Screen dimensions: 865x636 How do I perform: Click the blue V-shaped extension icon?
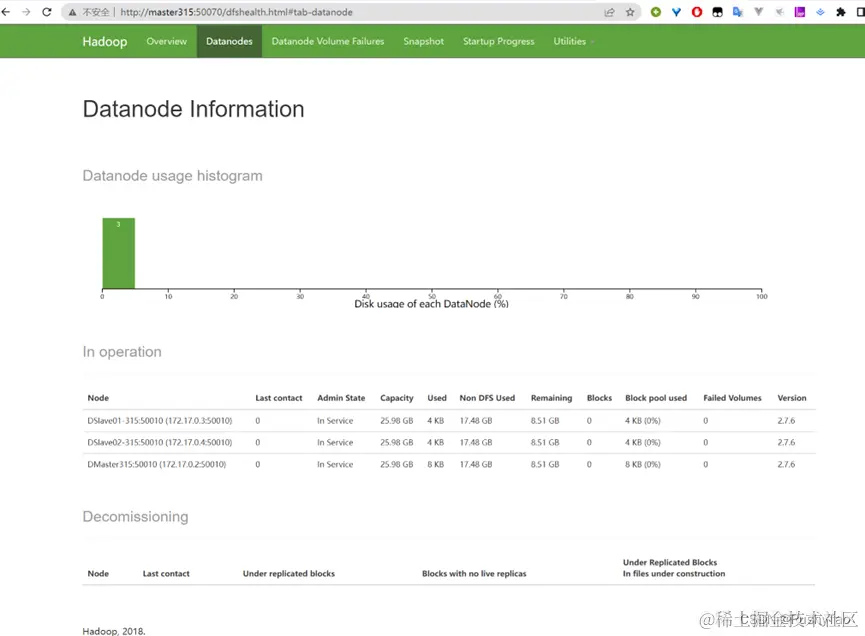[x=676, y=12]
